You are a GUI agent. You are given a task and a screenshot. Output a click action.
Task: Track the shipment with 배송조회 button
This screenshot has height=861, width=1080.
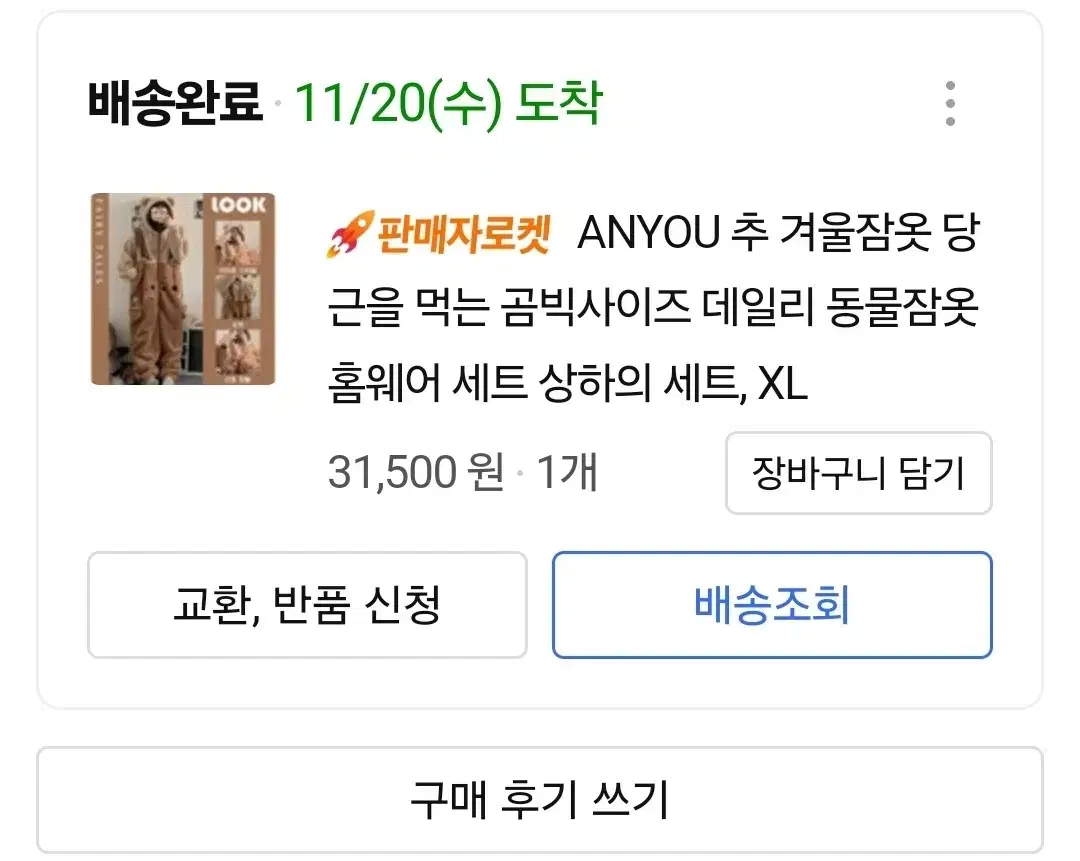[772, 605]
